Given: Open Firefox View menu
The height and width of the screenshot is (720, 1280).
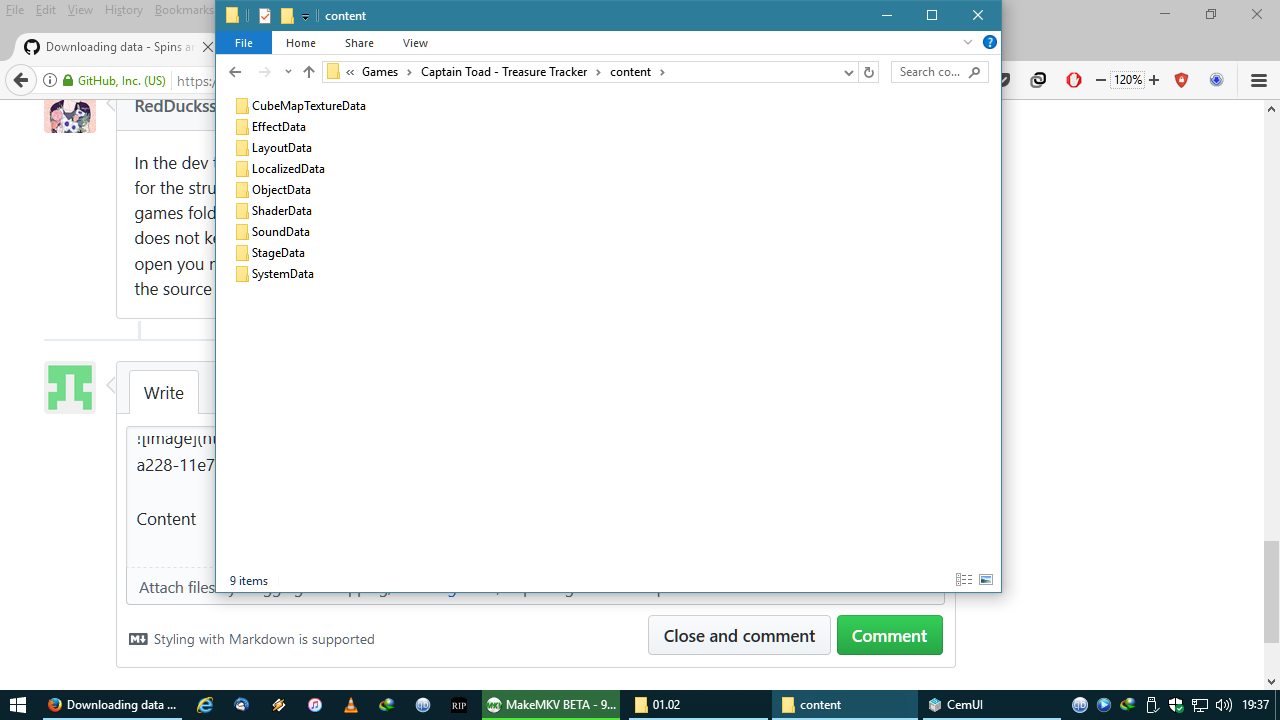Looking at the screenshot, I should click(80, 10).
